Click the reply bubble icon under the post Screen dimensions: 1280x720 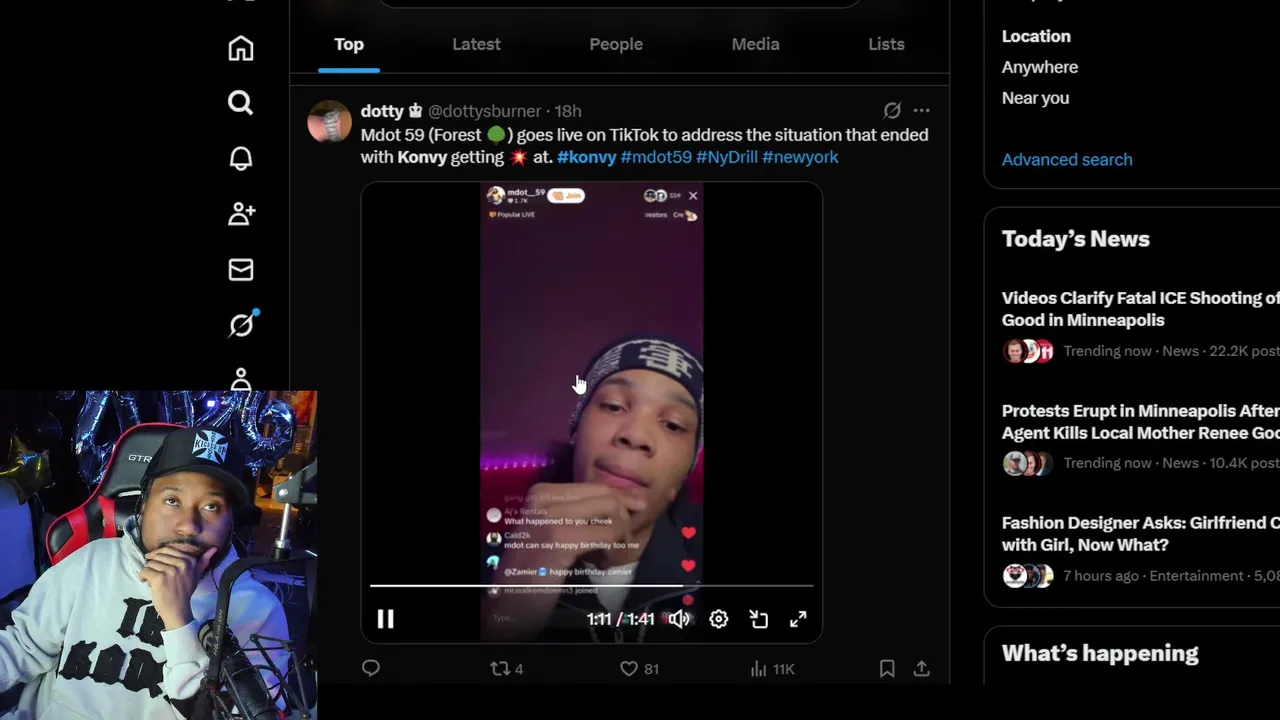point(371,668)
